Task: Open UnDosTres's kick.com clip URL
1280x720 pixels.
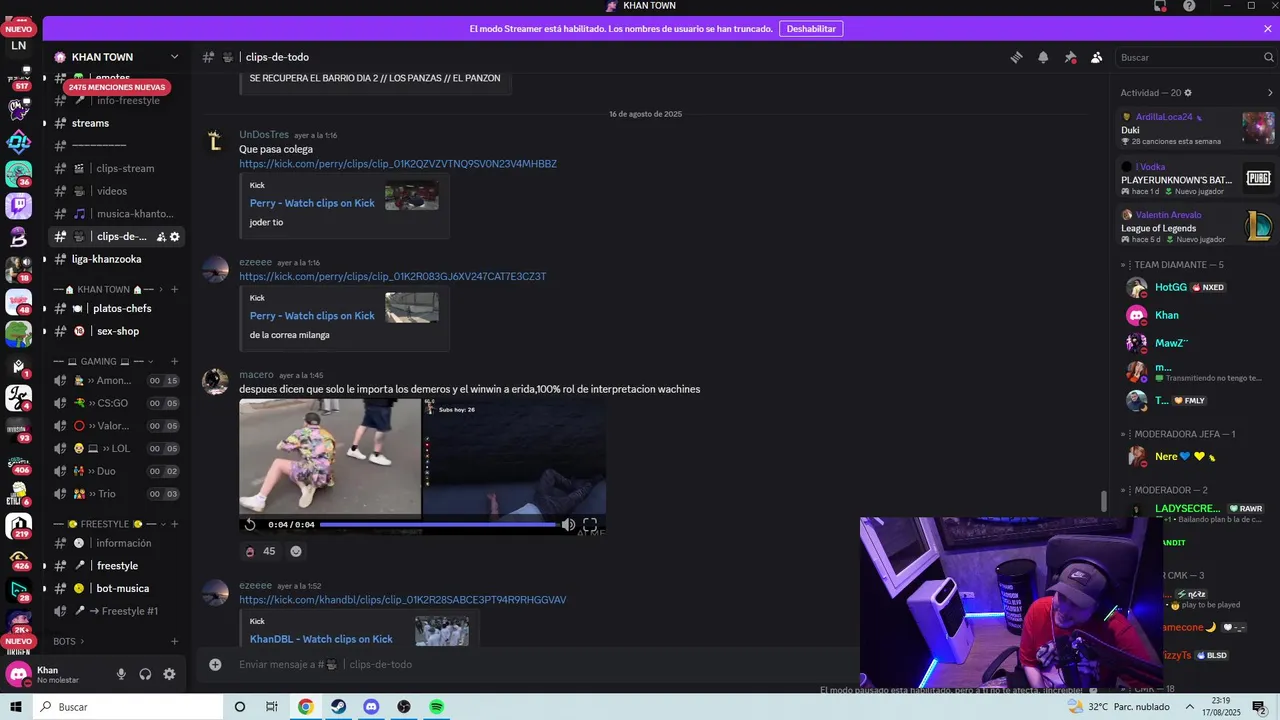Action: tap(398, 164)
